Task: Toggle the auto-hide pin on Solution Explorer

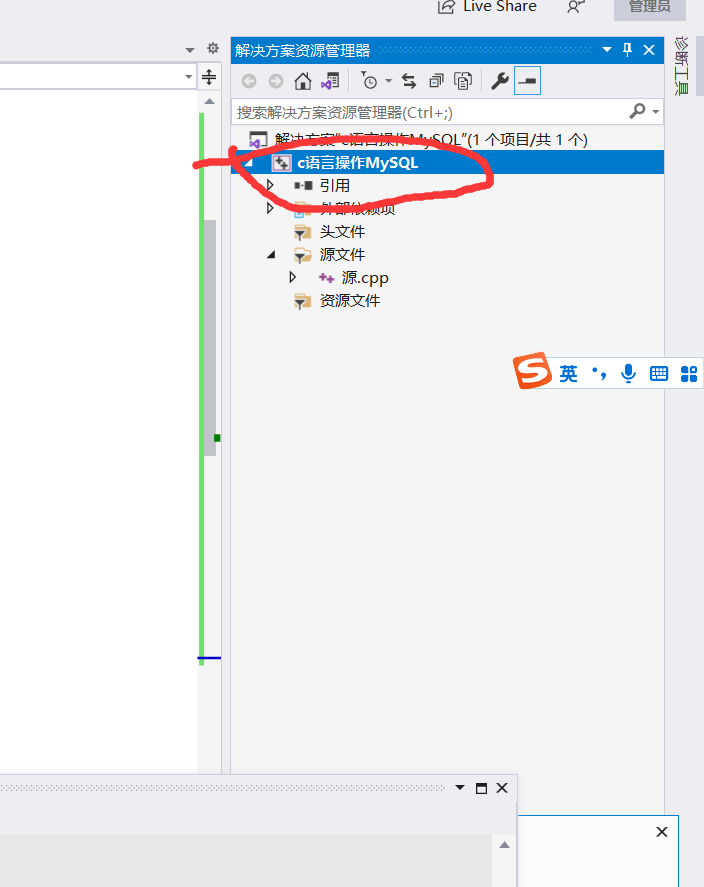Action: coord(627,50)
